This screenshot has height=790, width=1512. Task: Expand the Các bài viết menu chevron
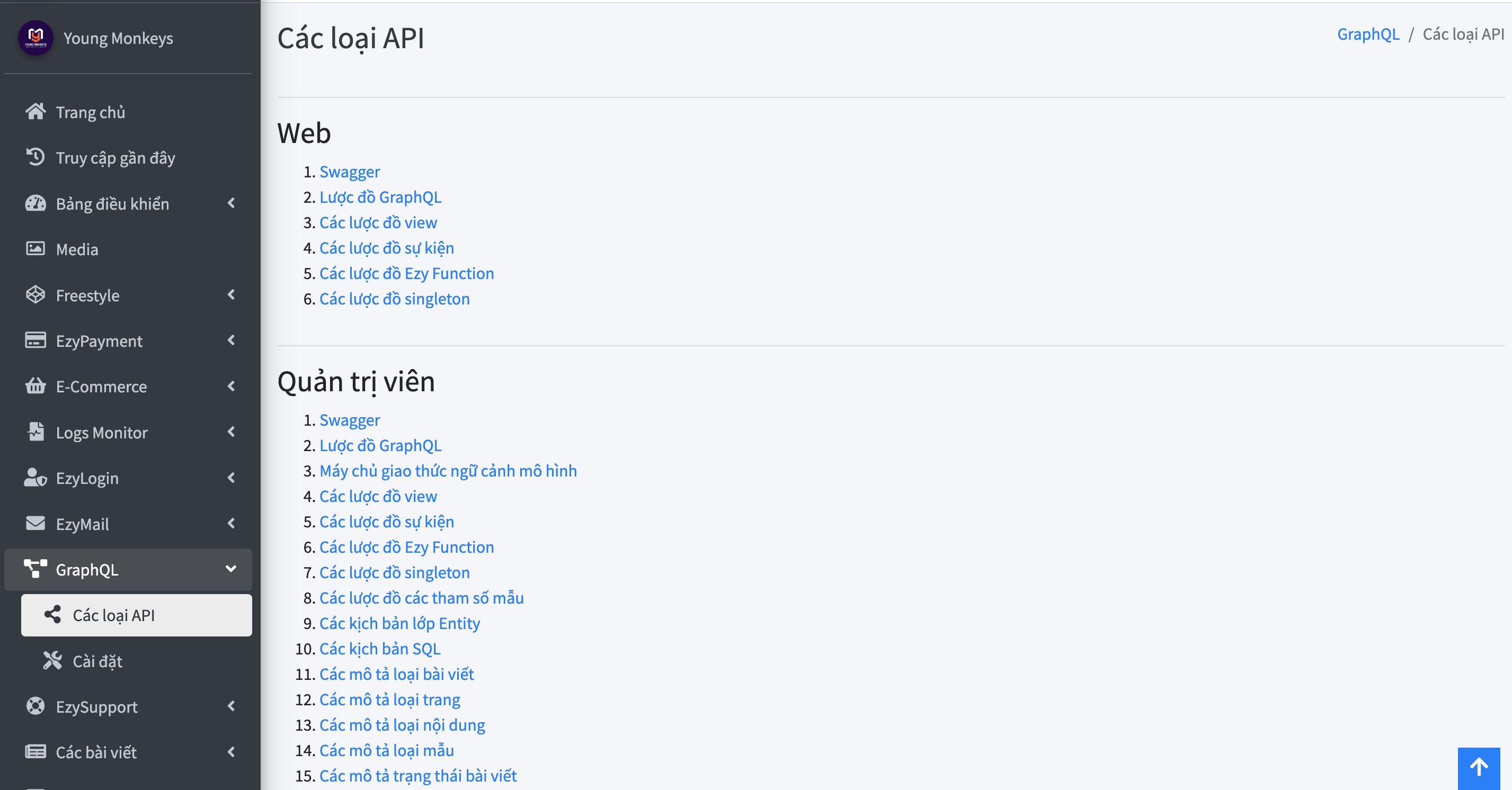coord(230,752)
